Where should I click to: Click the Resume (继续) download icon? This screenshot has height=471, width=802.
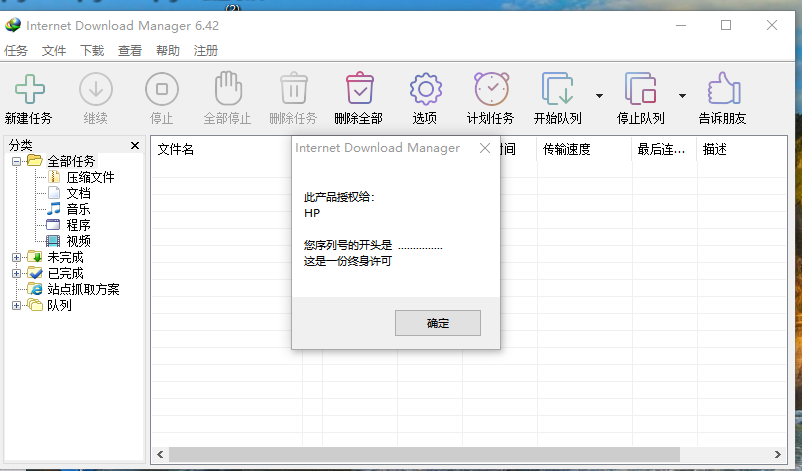pyautogui.click(x=96, y=89)
